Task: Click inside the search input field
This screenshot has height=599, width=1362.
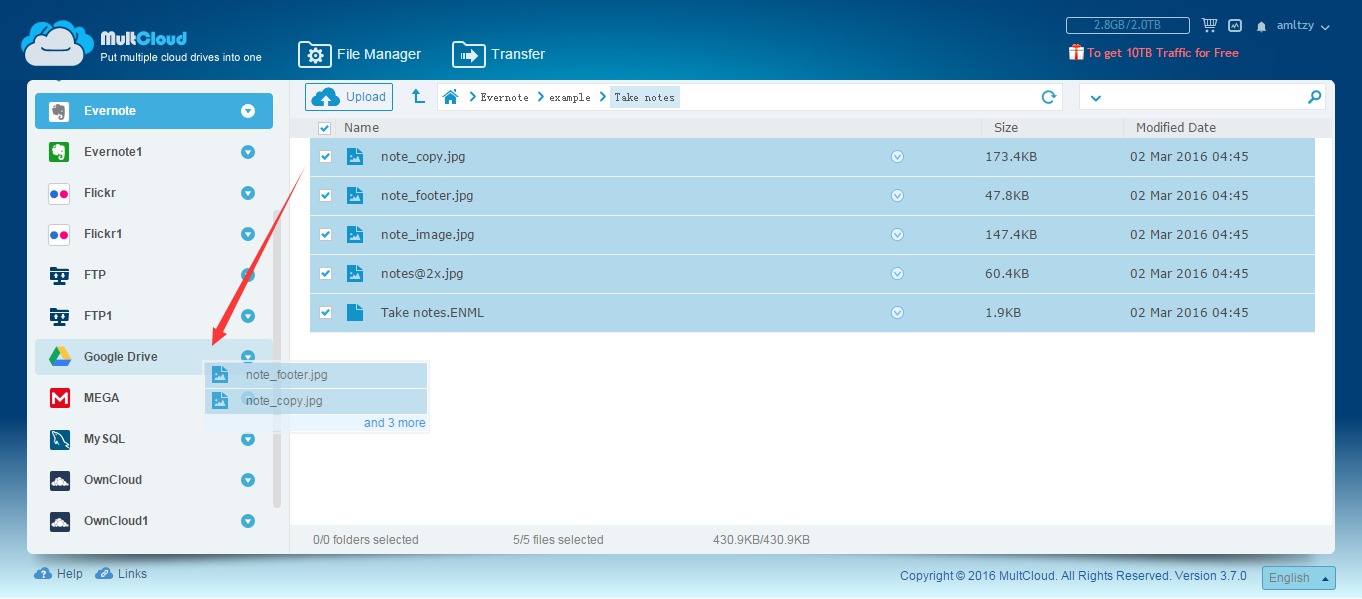Action: click(x=1202, y=97)
